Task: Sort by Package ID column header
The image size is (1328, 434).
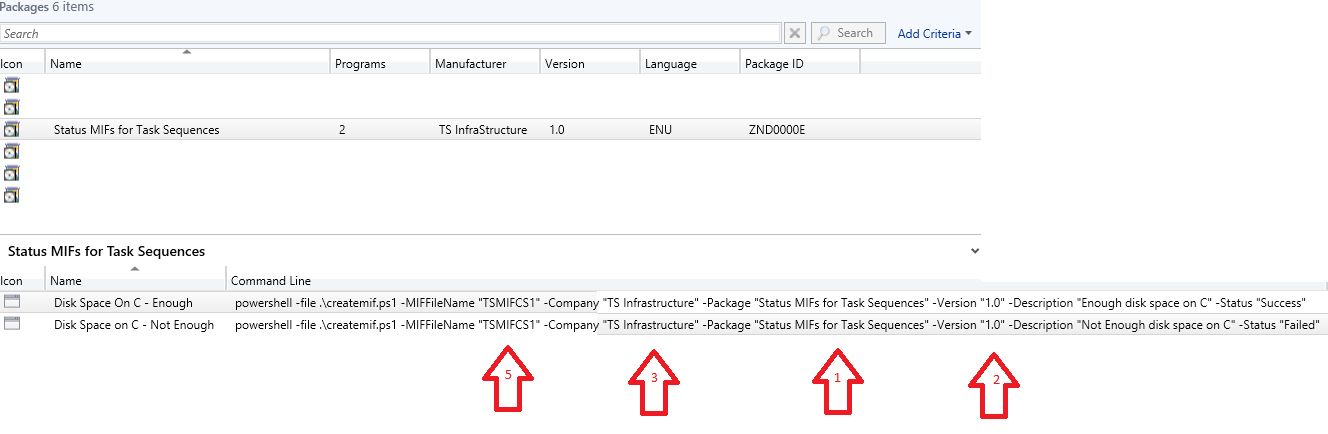Action: [776, 64]
